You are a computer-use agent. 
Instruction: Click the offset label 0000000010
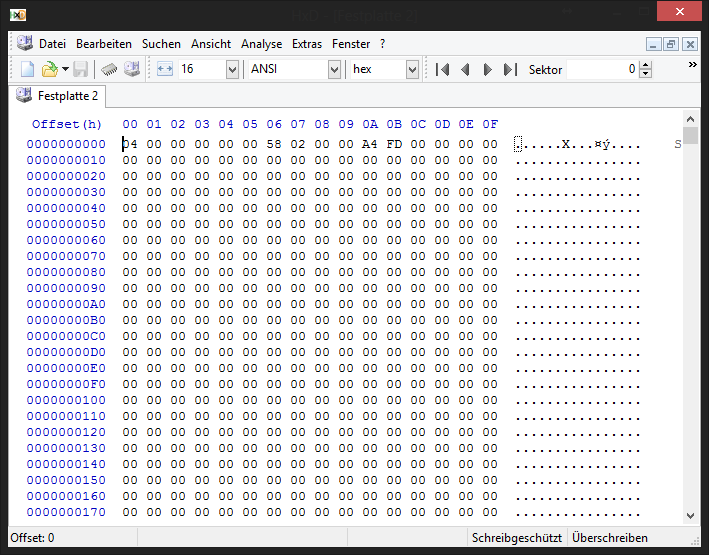pyautogui.click(x=66, y=160)
